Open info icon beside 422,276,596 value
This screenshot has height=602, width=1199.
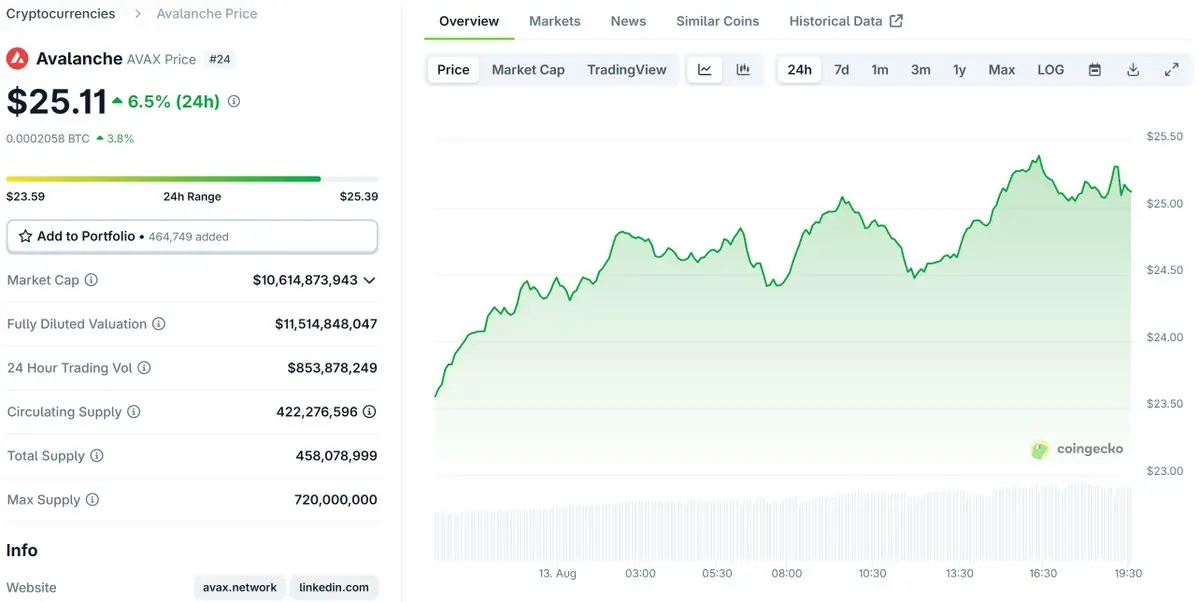click(369, 412)
